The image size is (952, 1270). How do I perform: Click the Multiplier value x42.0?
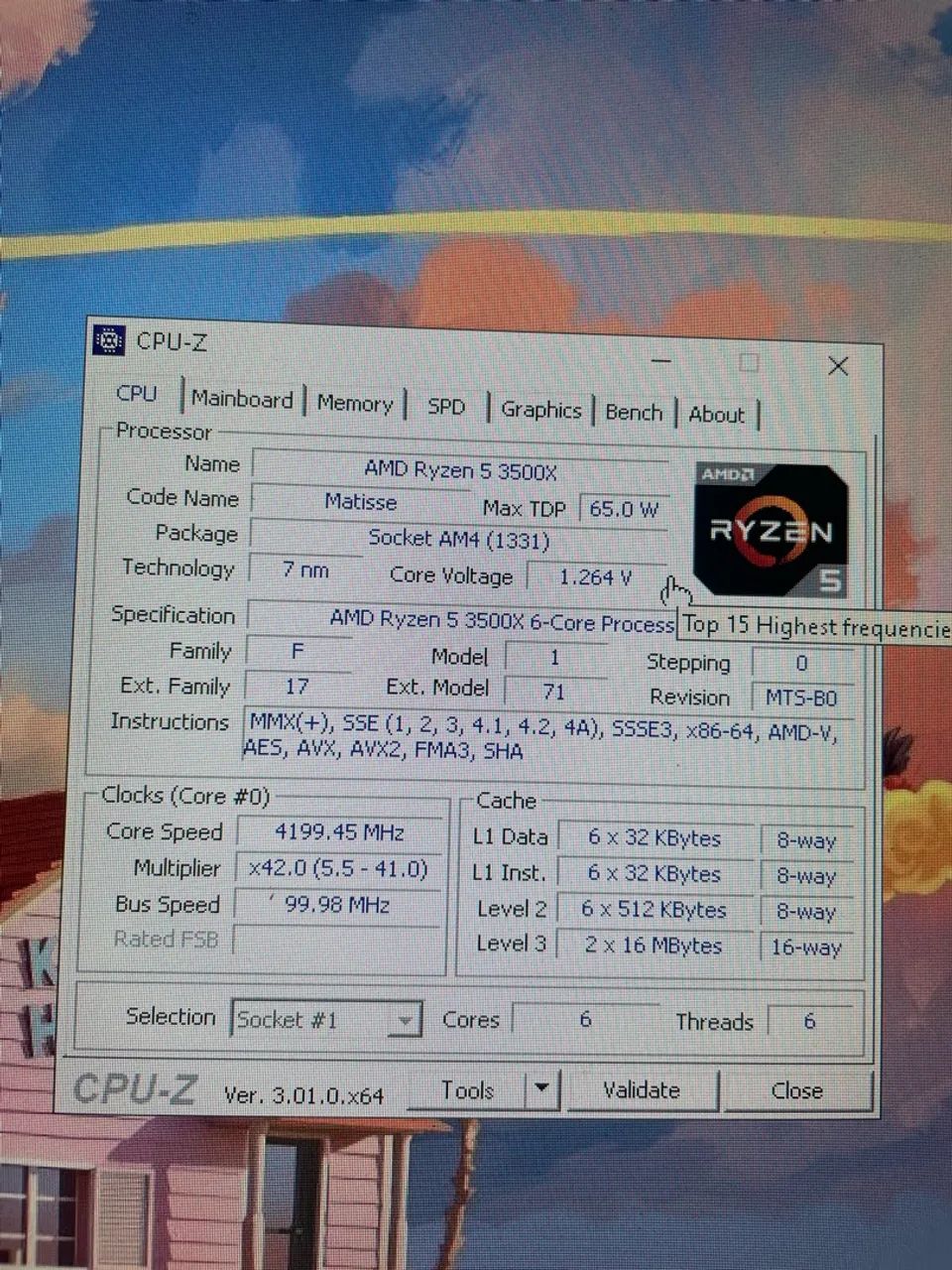click(338, 869)
